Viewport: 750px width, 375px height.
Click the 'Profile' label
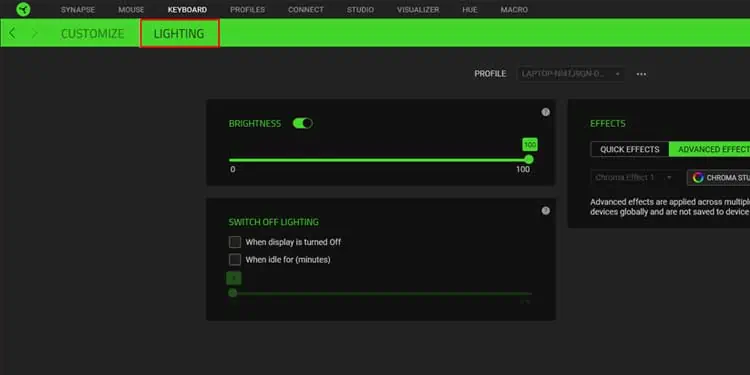(x=490, y=74)
